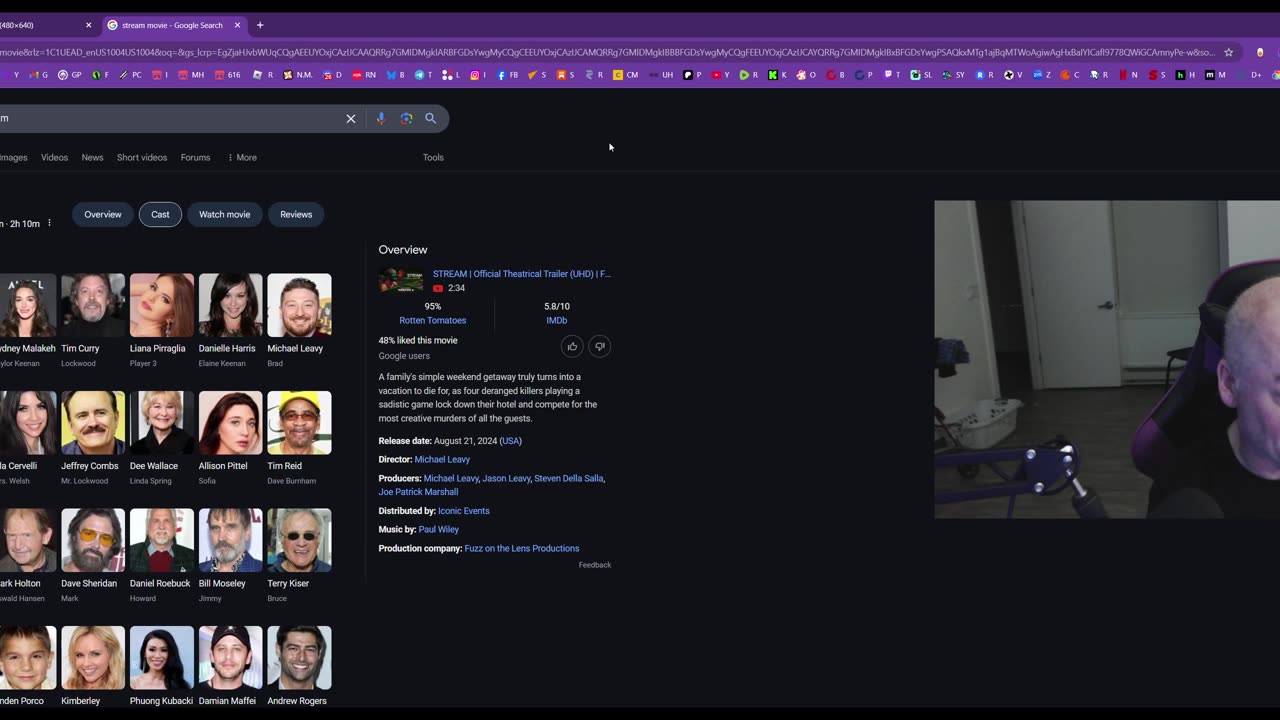
Task: Play the STREAM Official Theatrical Trailer link
Action: point(521,273)
